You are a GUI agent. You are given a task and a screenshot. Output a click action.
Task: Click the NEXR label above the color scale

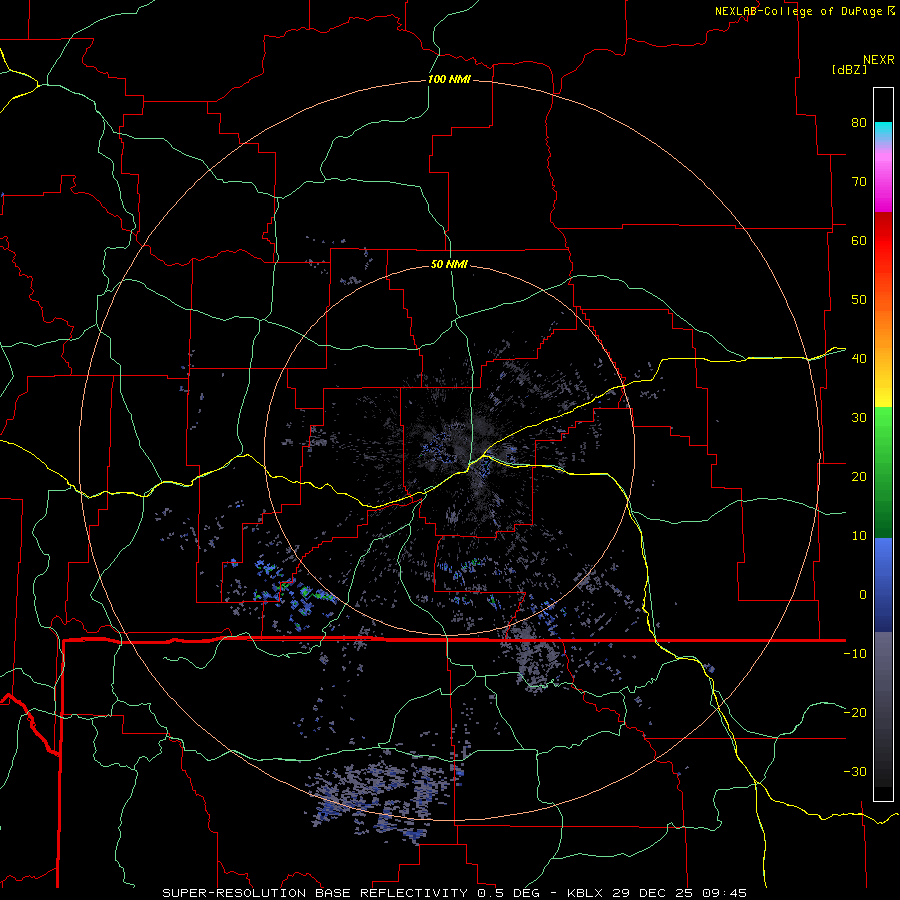tap(878, 60)
